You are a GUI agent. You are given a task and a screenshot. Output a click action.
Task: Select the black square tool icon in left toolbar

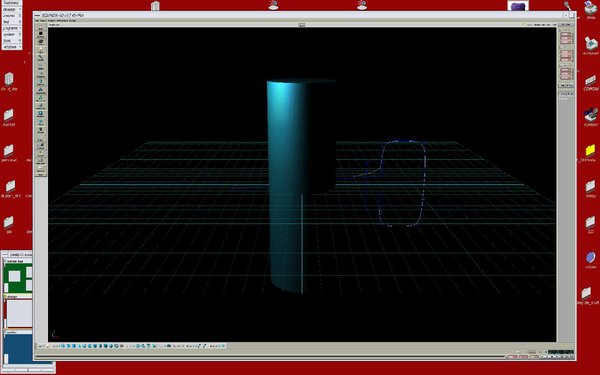[x=41, y=33]
